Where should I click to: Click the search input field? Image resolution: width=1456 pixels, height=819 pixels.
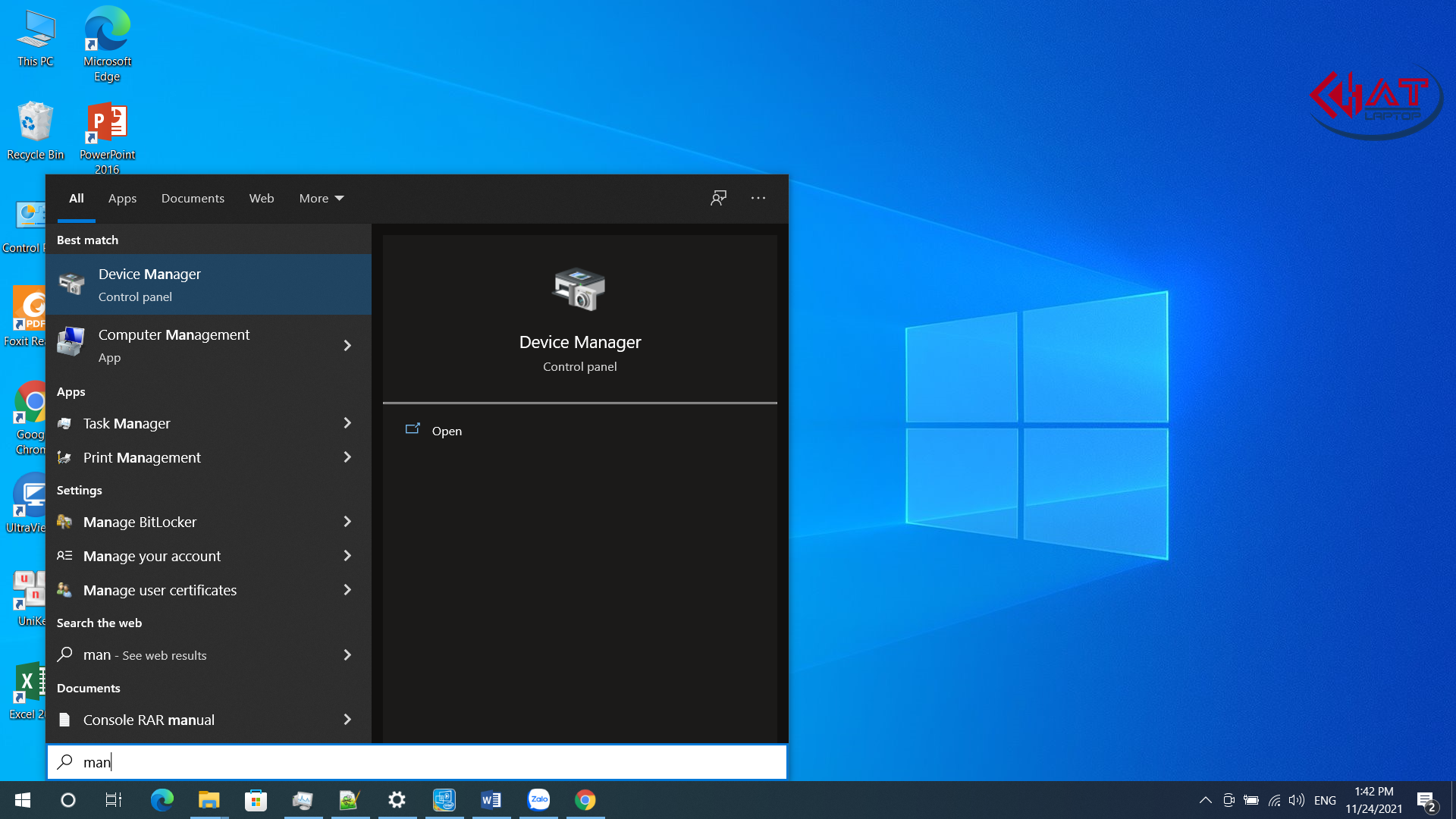[417, 761]
